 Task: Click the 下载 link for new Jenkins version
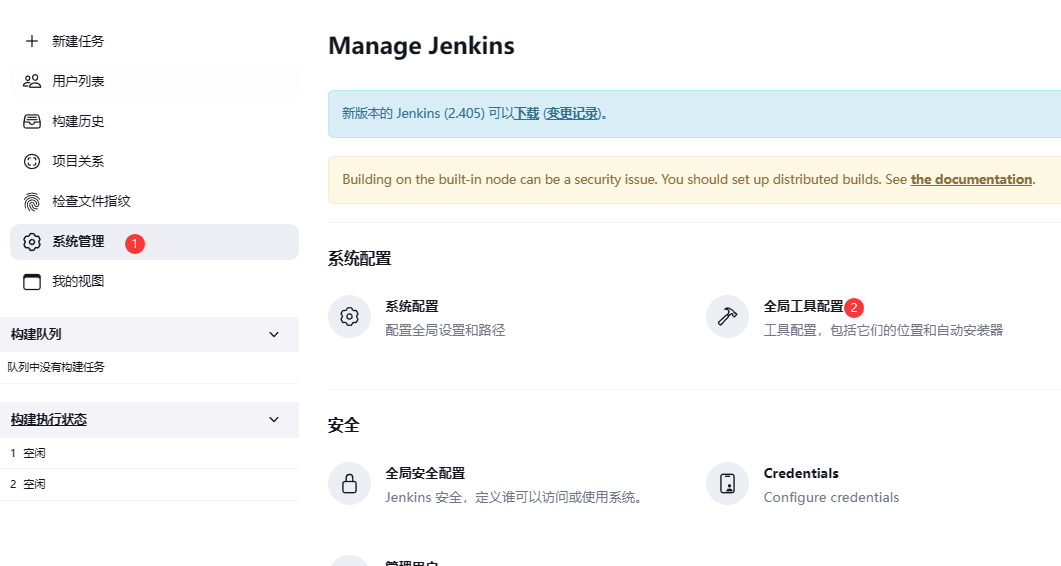click(x=526, y=114)
